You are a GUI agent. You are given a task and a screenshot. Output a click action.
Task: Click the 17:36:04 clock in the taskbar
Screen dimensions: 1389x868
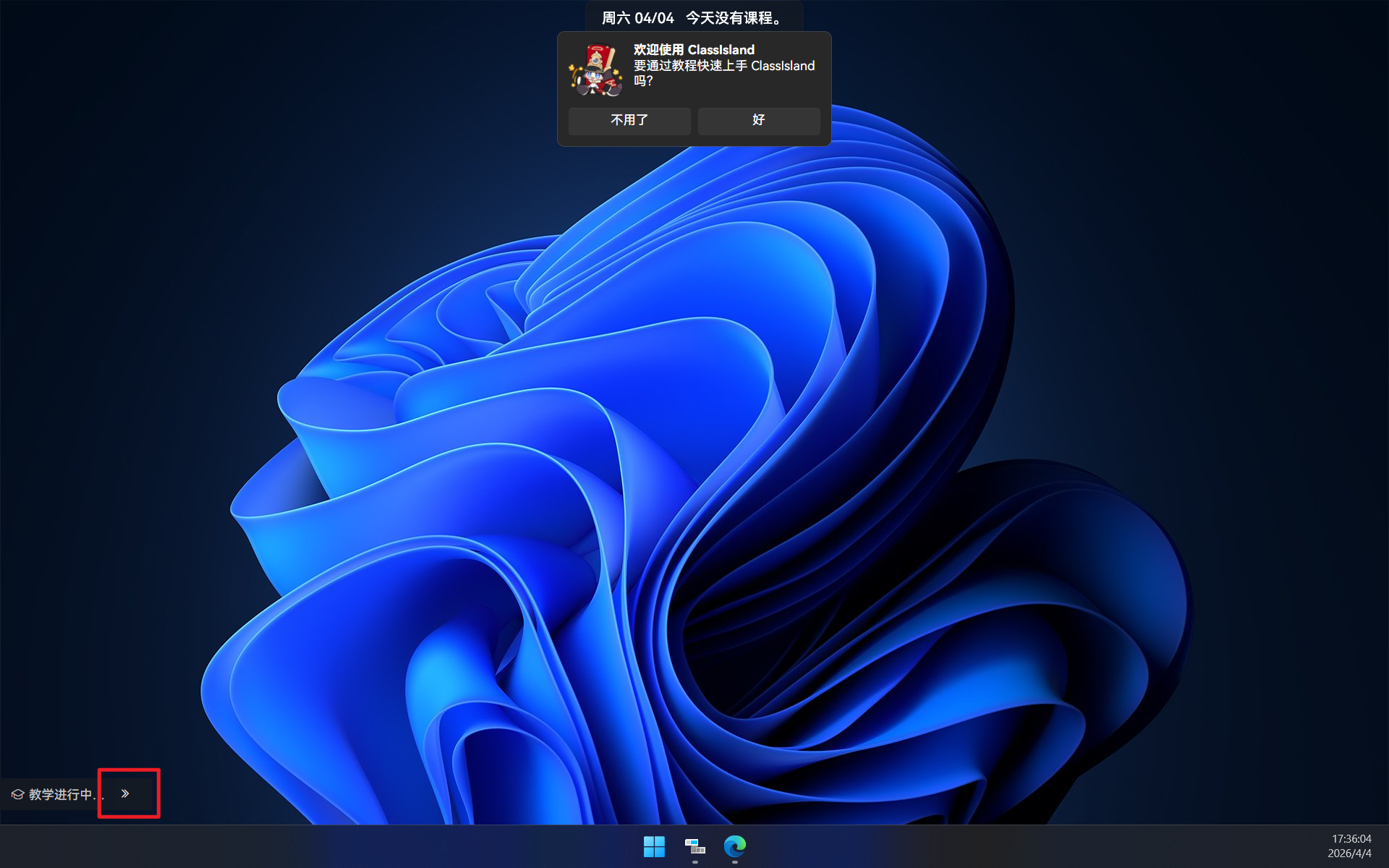pos(1351,839)
